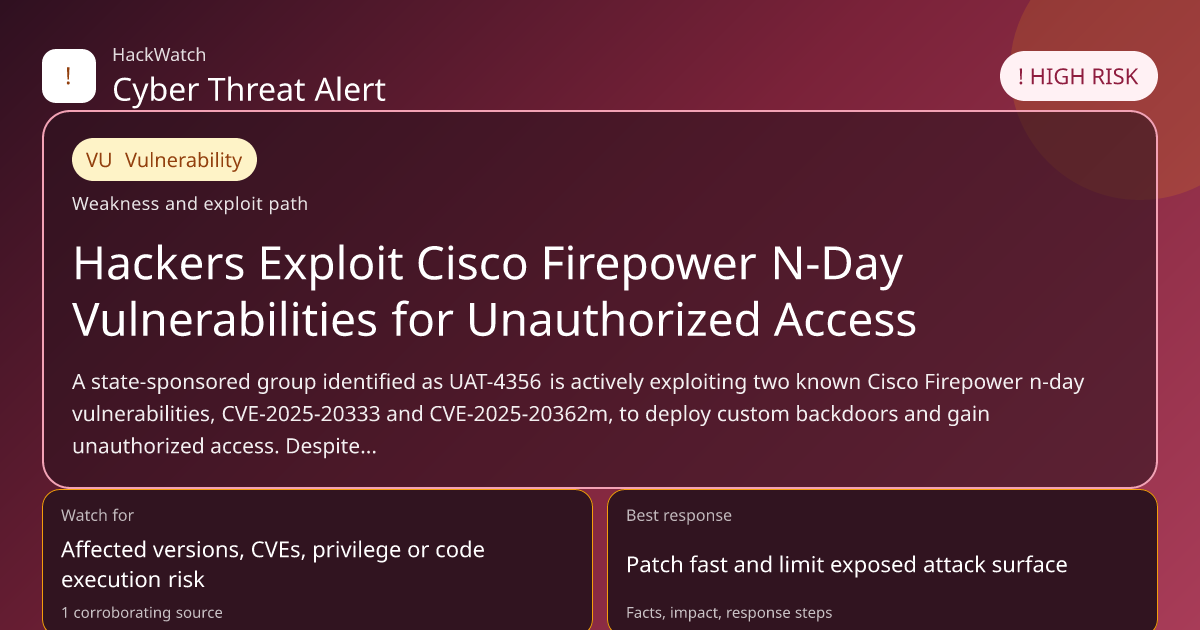Click "Facts, impact, response steps" text
The height and width of the screenshot is (630, 1200).
click(729, 612)
